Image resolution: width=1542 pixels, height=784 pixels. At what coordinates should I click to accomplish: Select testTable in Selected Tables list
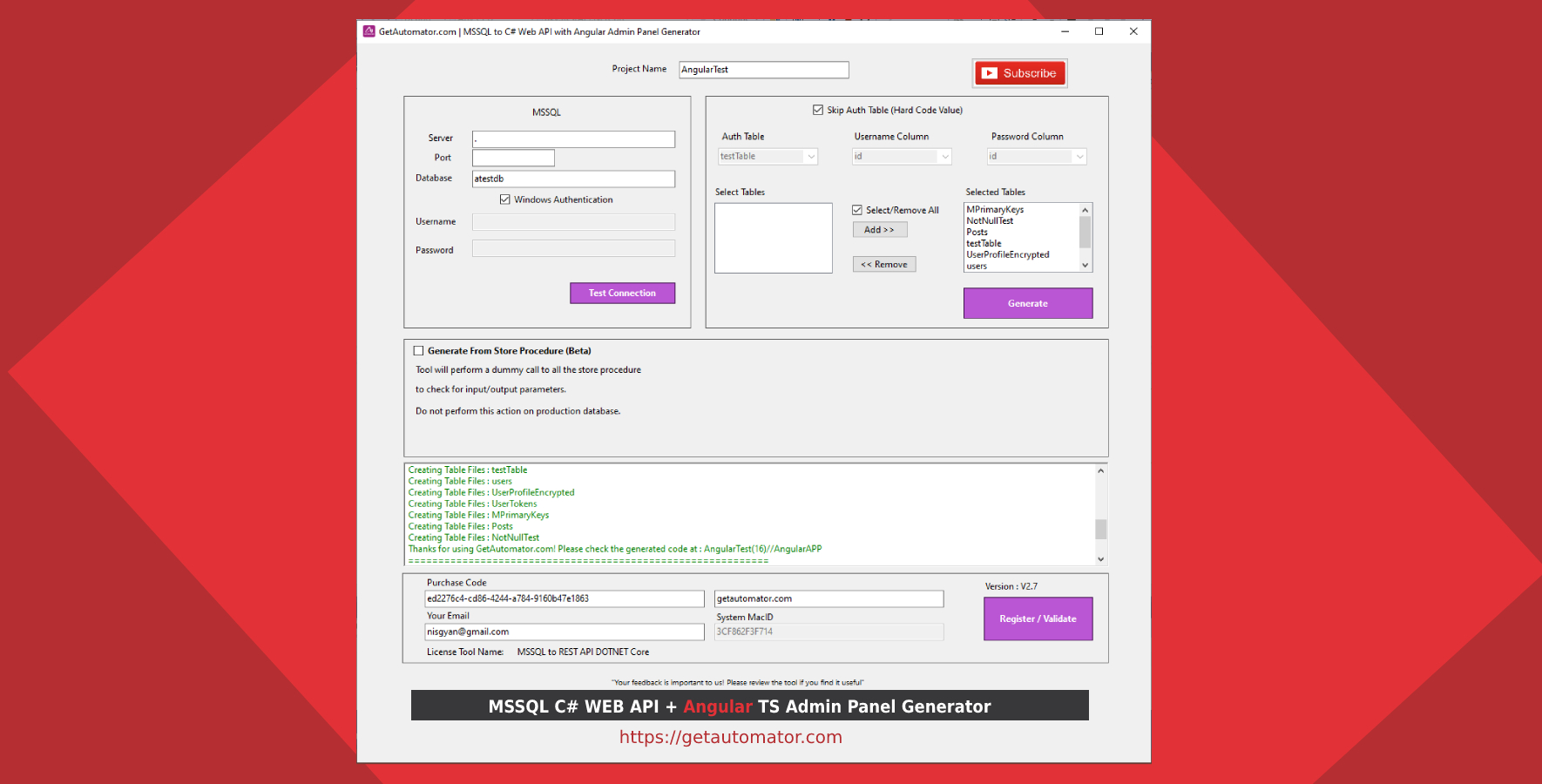984,244
